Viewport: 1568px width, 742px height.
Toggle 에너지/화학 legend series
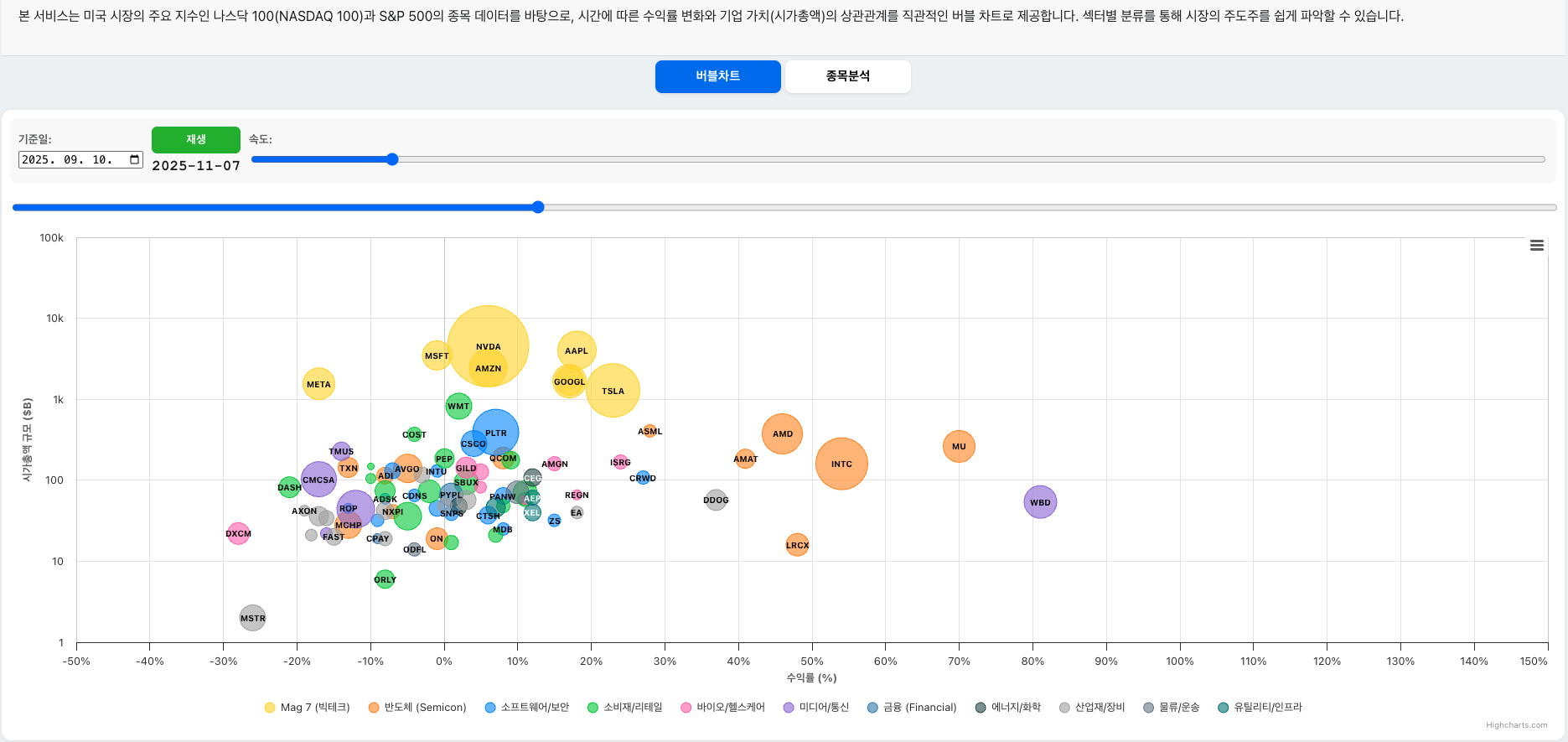point(1007,708)
